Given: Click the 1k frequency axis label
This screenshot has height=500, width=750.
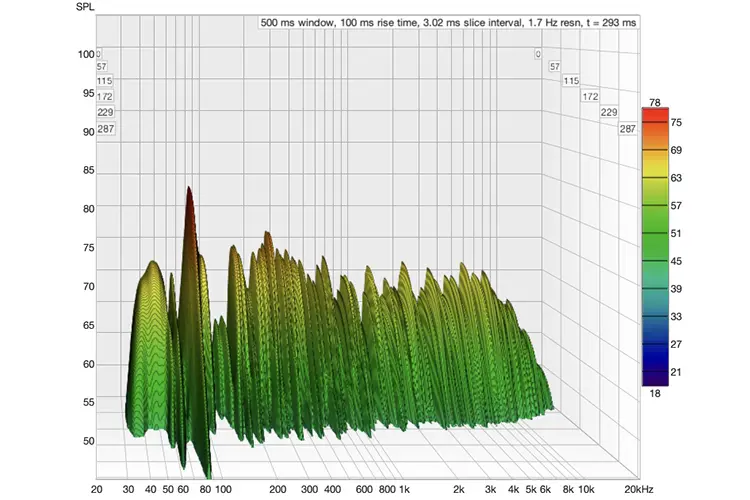Looking at the screenshot, I should tap(404, 489).
